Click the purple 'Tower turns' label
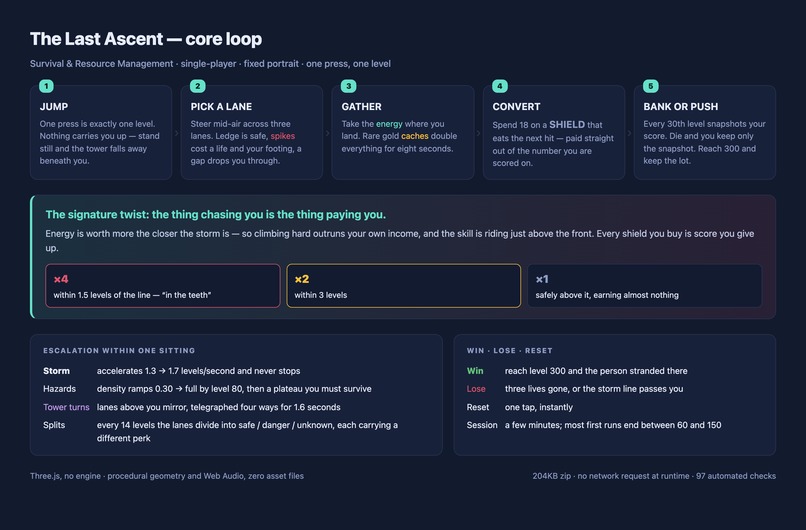The height and width of the screenshot is (530, 806). point(66,407)
